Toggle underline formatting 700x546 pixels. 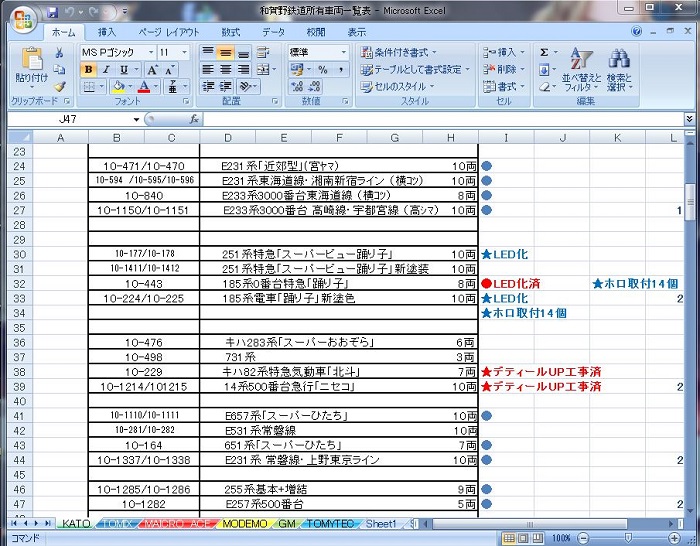coord(124,69)
